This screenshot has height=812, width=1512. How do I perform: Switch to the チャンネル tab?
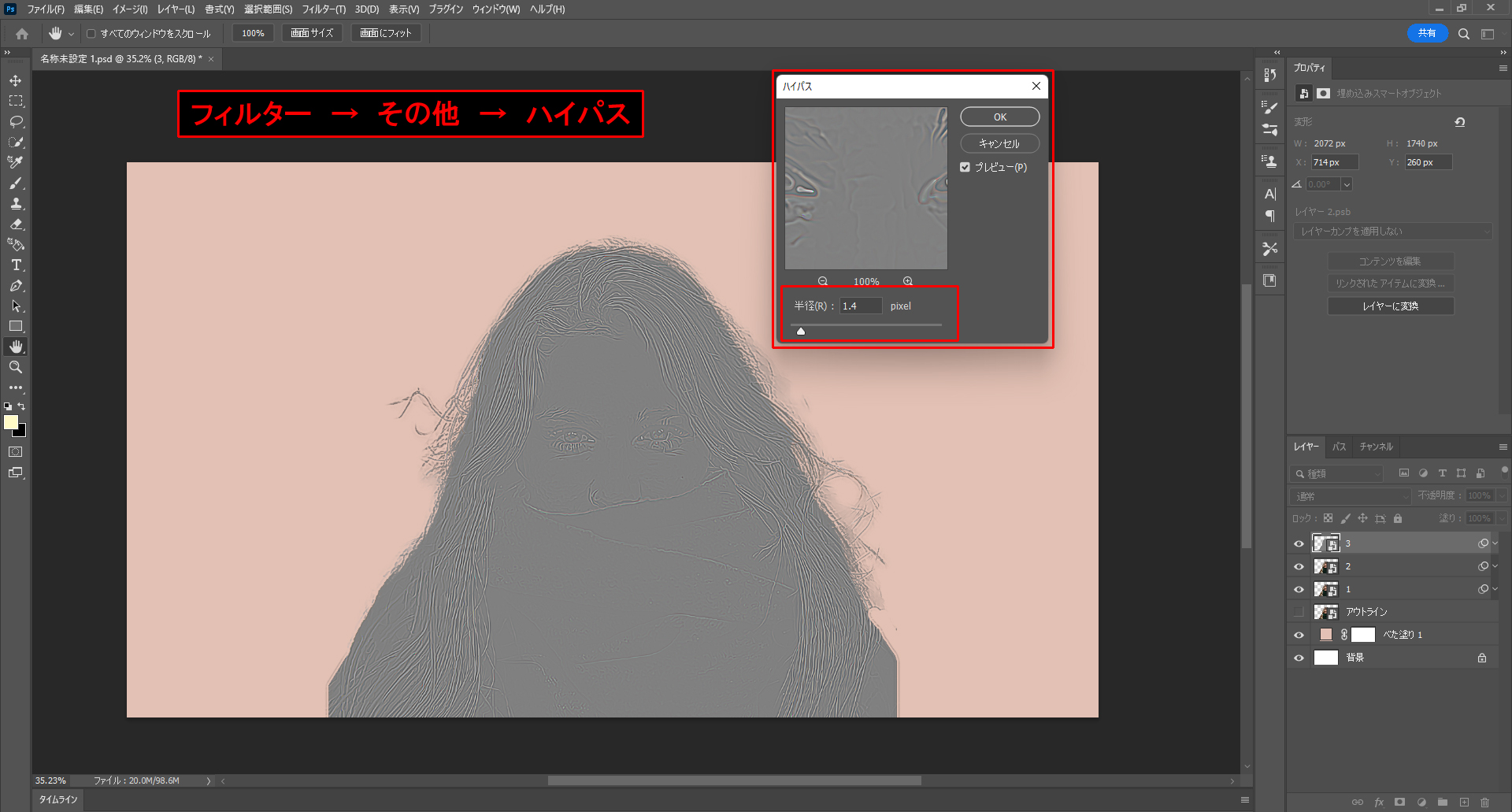pyautogui.click(x=1376, y=447)
